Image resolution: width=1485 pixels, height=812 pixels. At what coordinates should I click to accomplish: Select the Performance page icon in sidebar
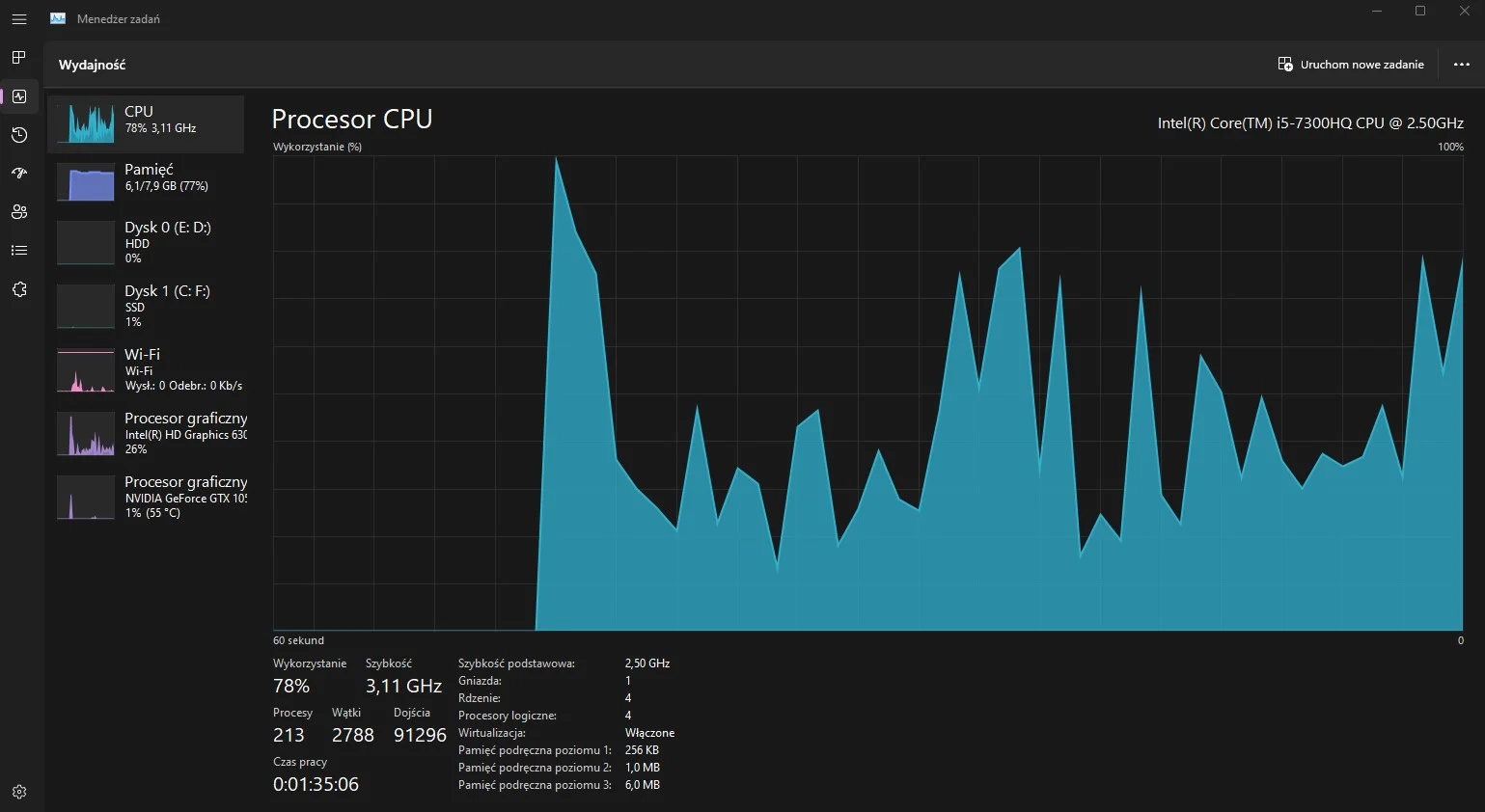coord(19,96)
